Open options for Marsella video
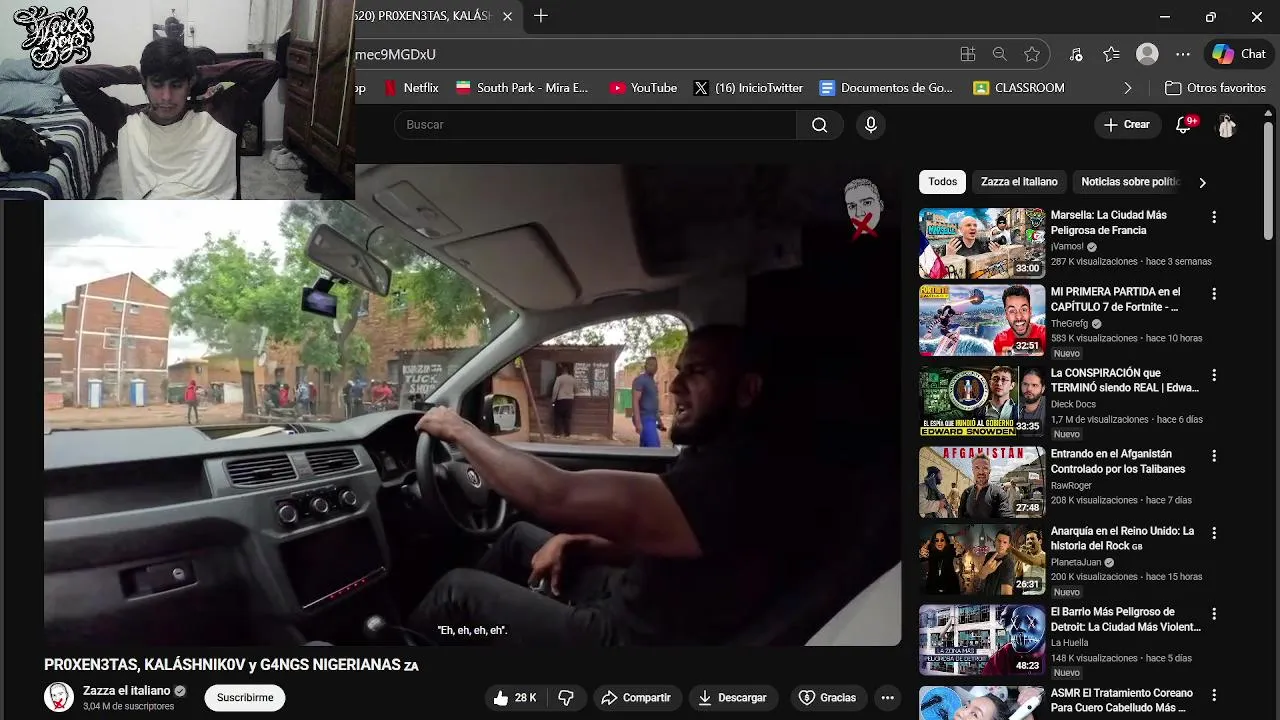This screenshot has height=720, width=1280. [1214, 217]
